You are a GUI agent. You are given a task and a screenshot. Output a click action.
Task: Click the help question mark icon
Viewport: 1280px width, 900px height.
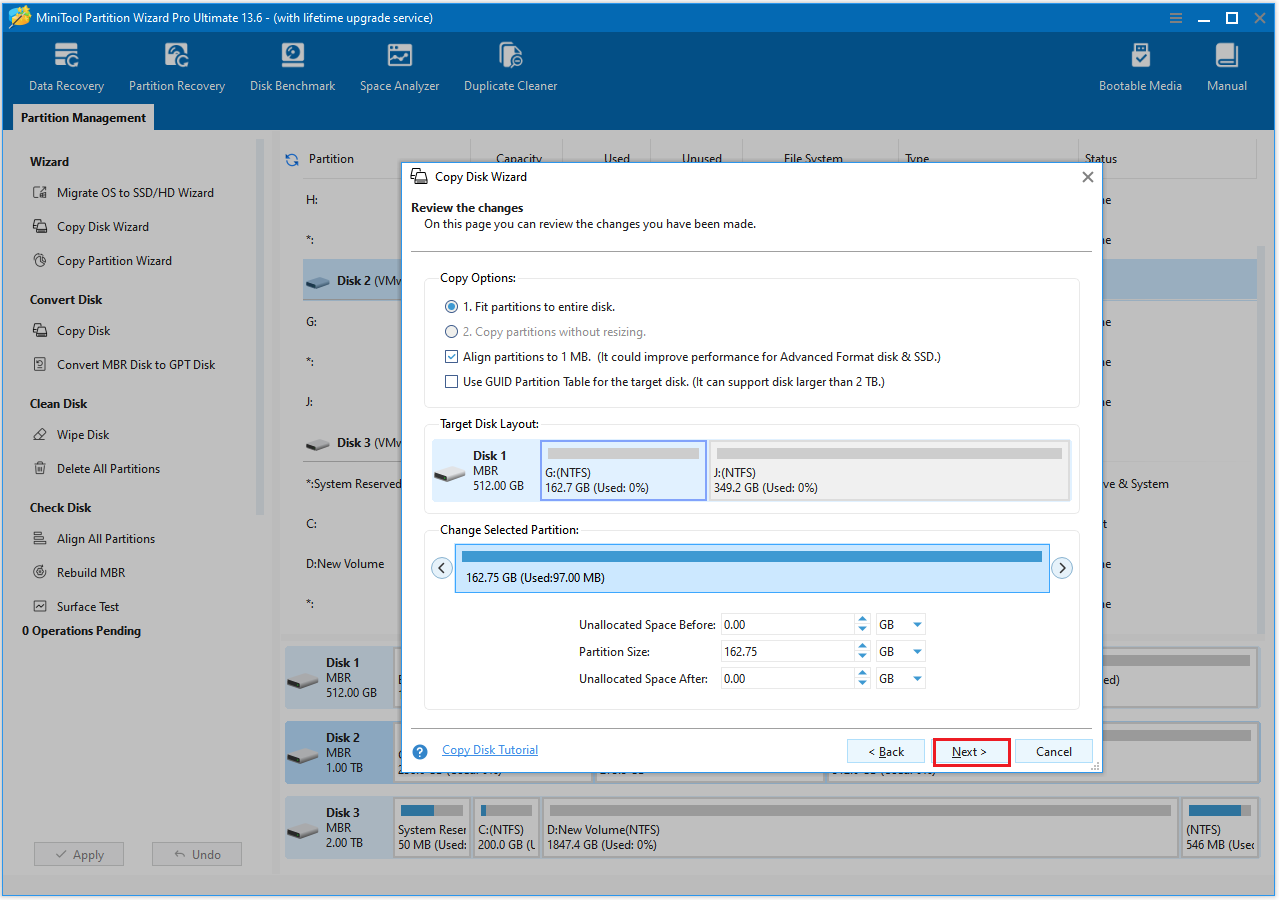coord(421,751)
